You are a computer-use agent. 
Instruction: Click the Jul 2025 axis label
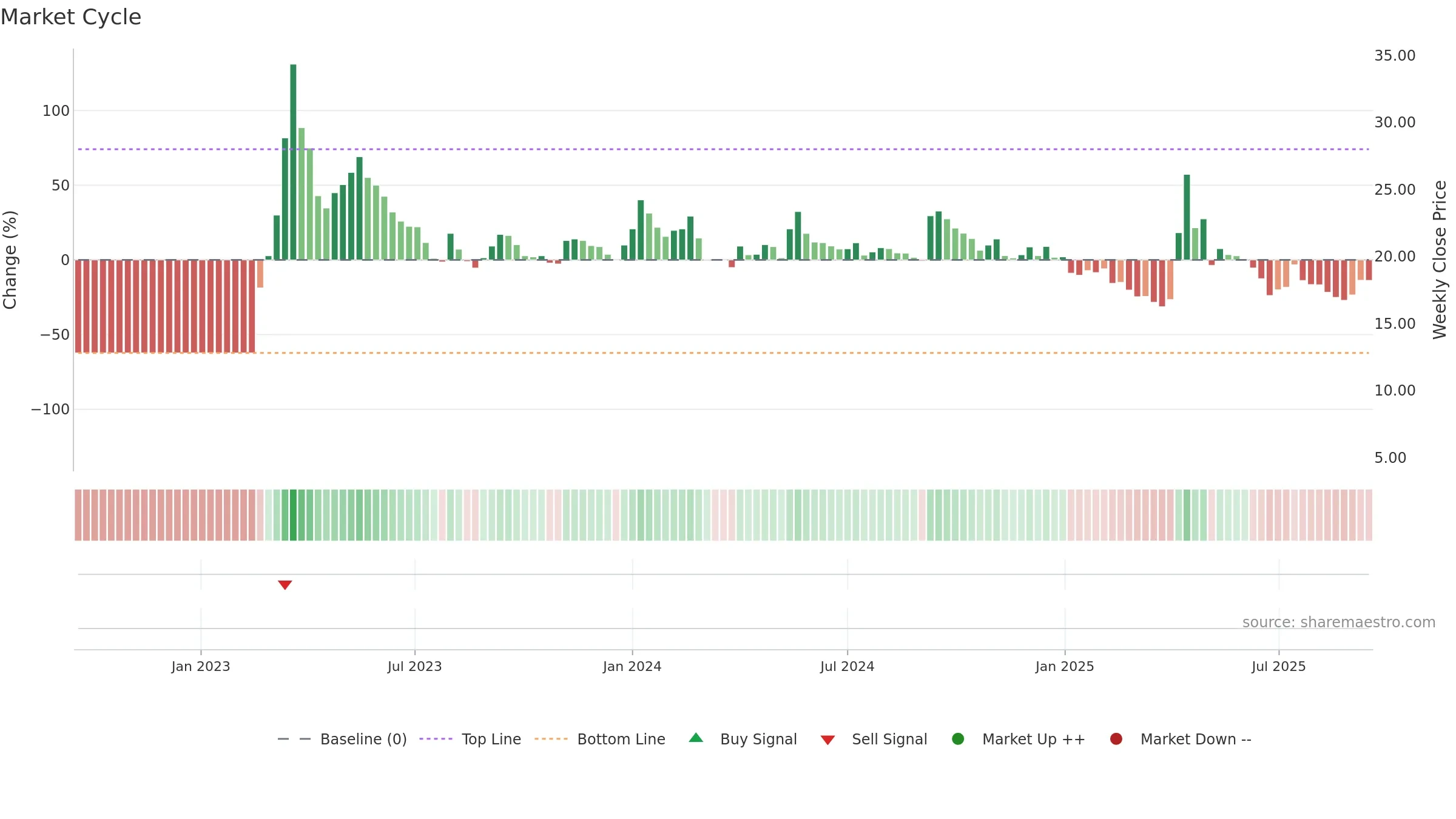pos(1279,666)
